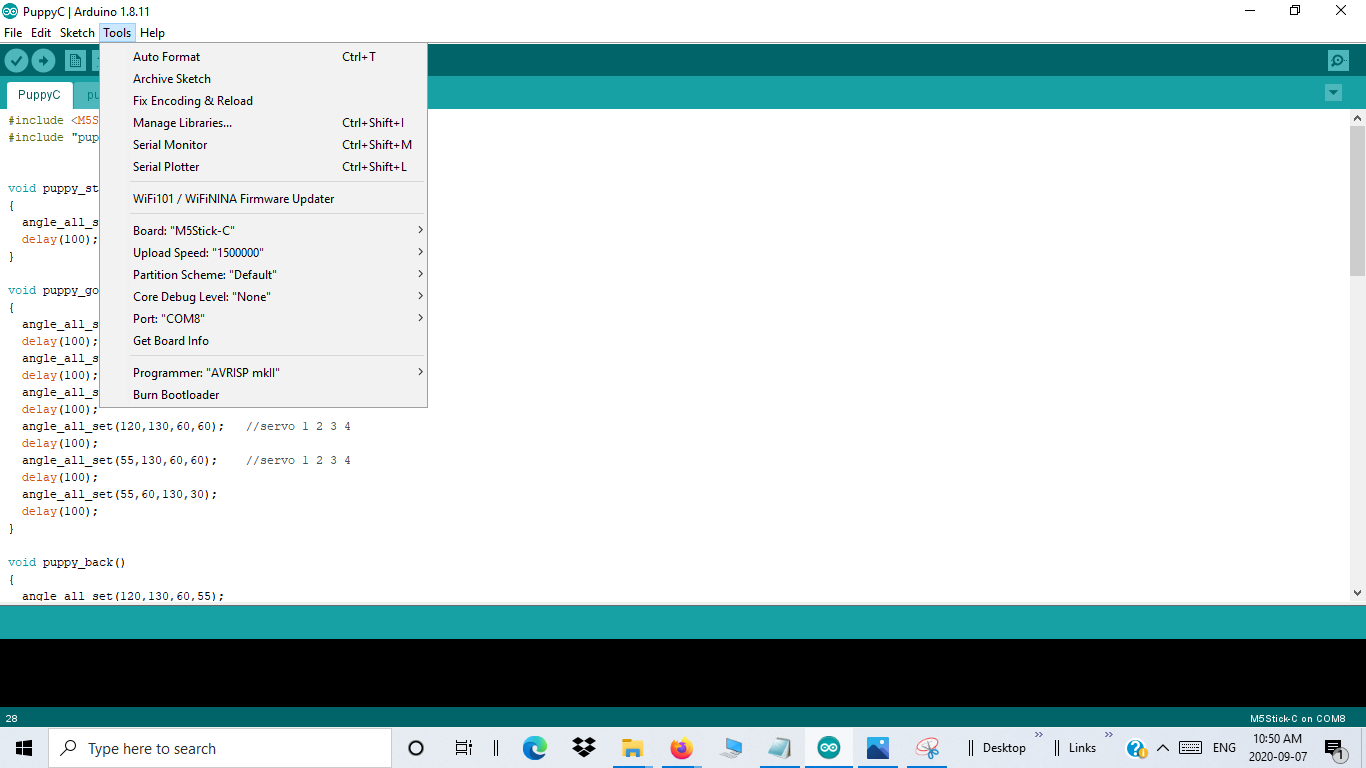Open the Windows Start menu
1366x768 pixels.
click(x=24, y=748)
